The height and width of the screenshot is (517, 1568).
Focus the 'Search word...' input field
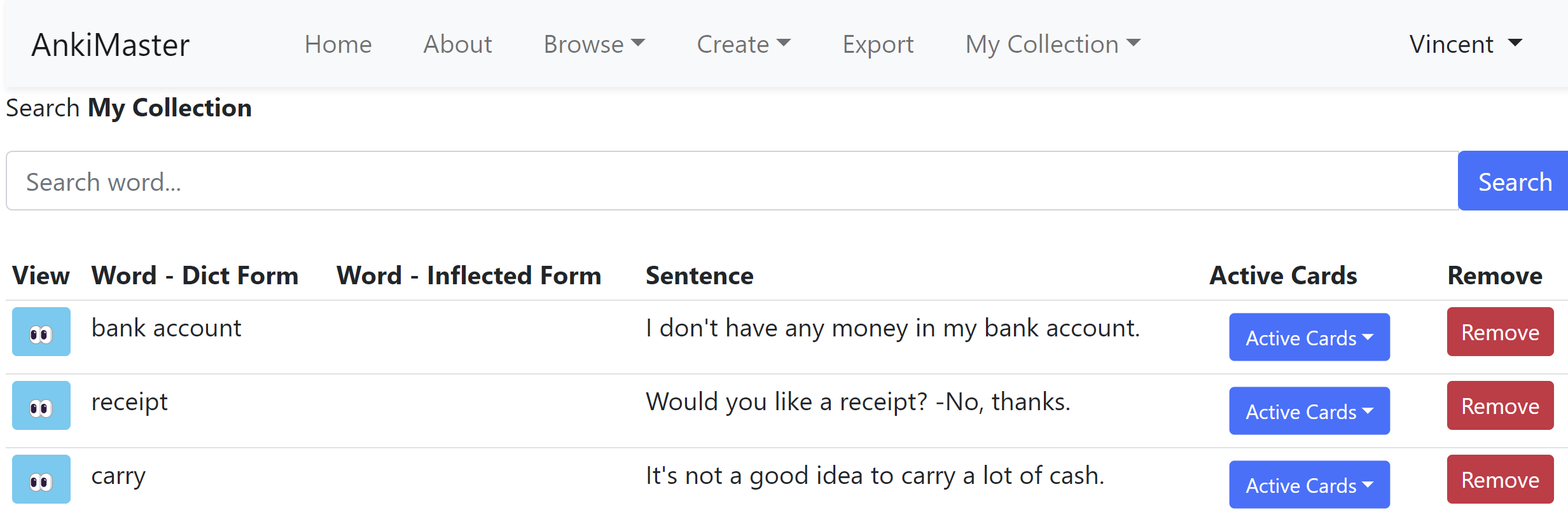tap(732, 181)
